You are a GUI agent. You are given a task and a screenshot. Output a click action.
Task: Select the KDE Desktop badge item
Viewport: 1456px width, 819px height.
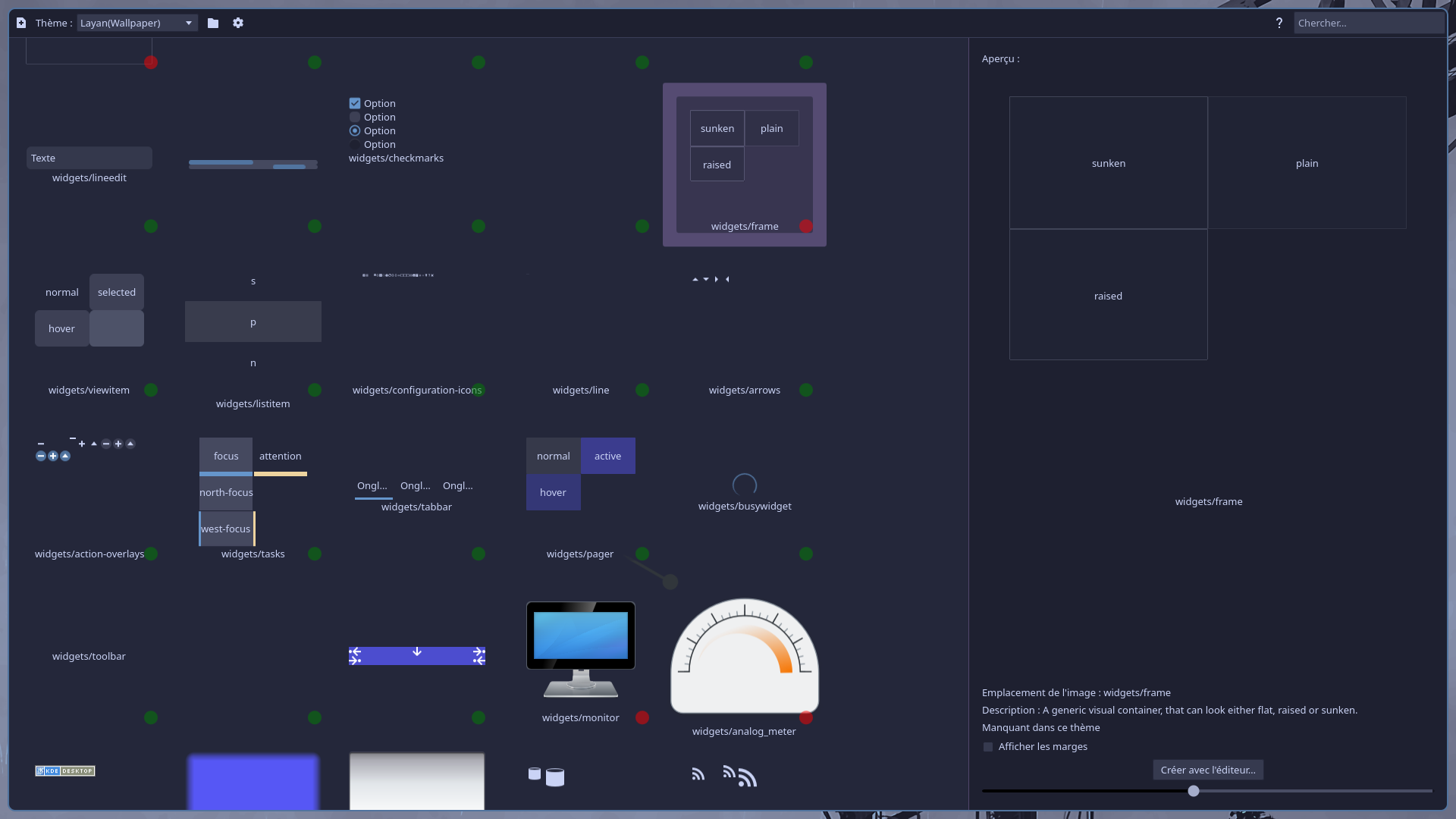(x=65, y=770)
